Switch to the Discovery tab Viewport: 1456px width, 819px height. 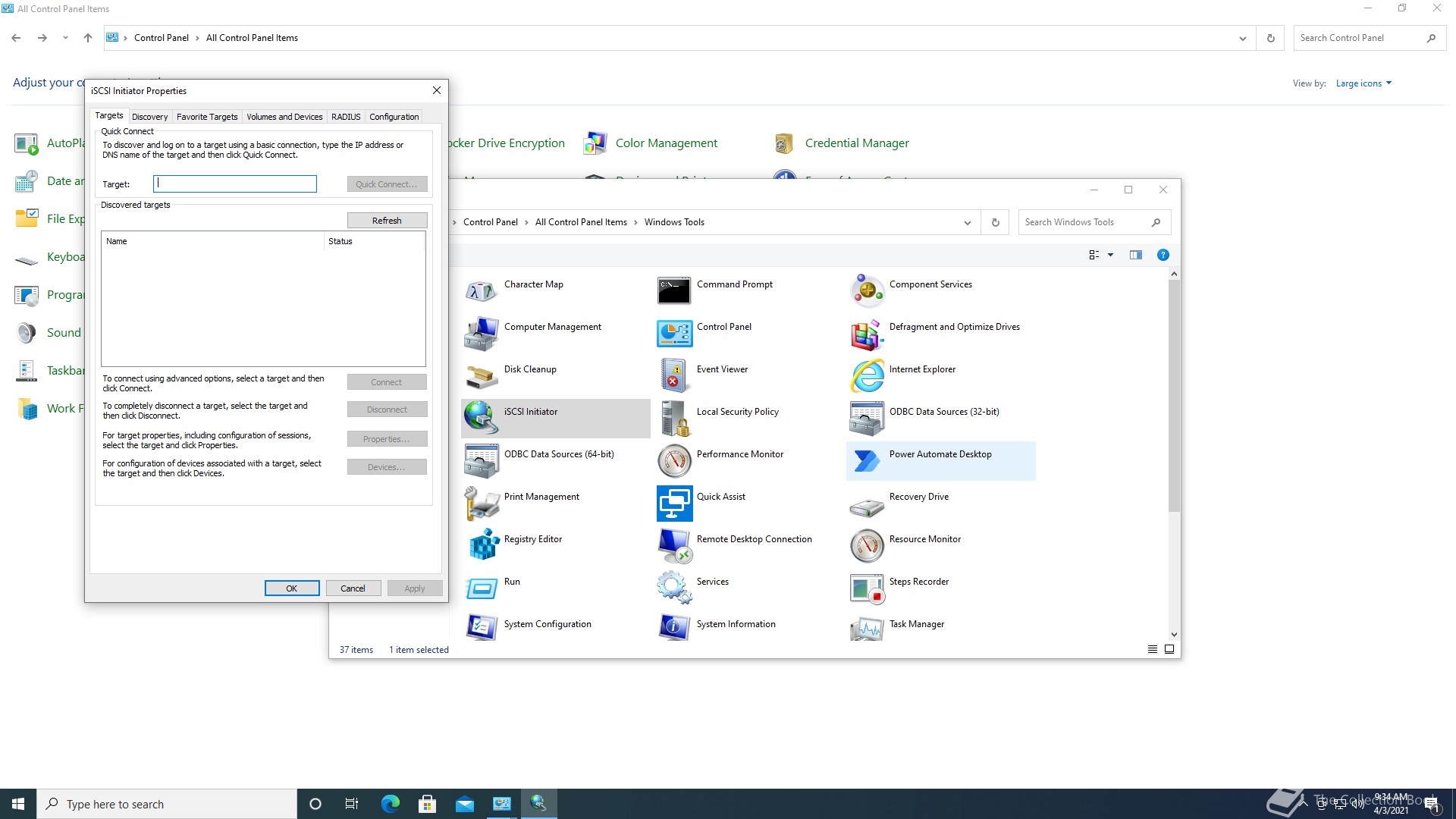pyautogui.click(x=149, y=117)
